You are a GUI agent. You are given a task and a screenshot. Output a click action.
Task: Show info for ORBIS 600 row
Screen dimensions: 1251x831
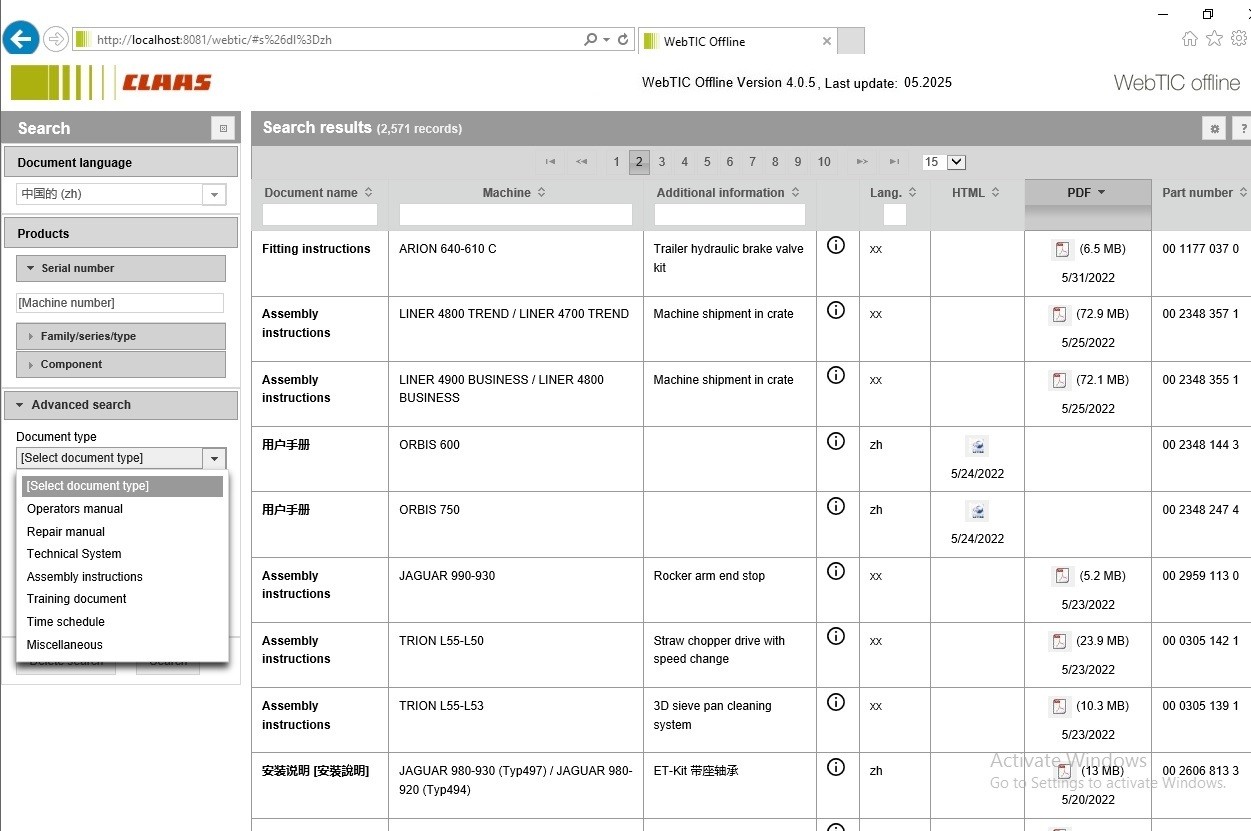tap(836, 441)
